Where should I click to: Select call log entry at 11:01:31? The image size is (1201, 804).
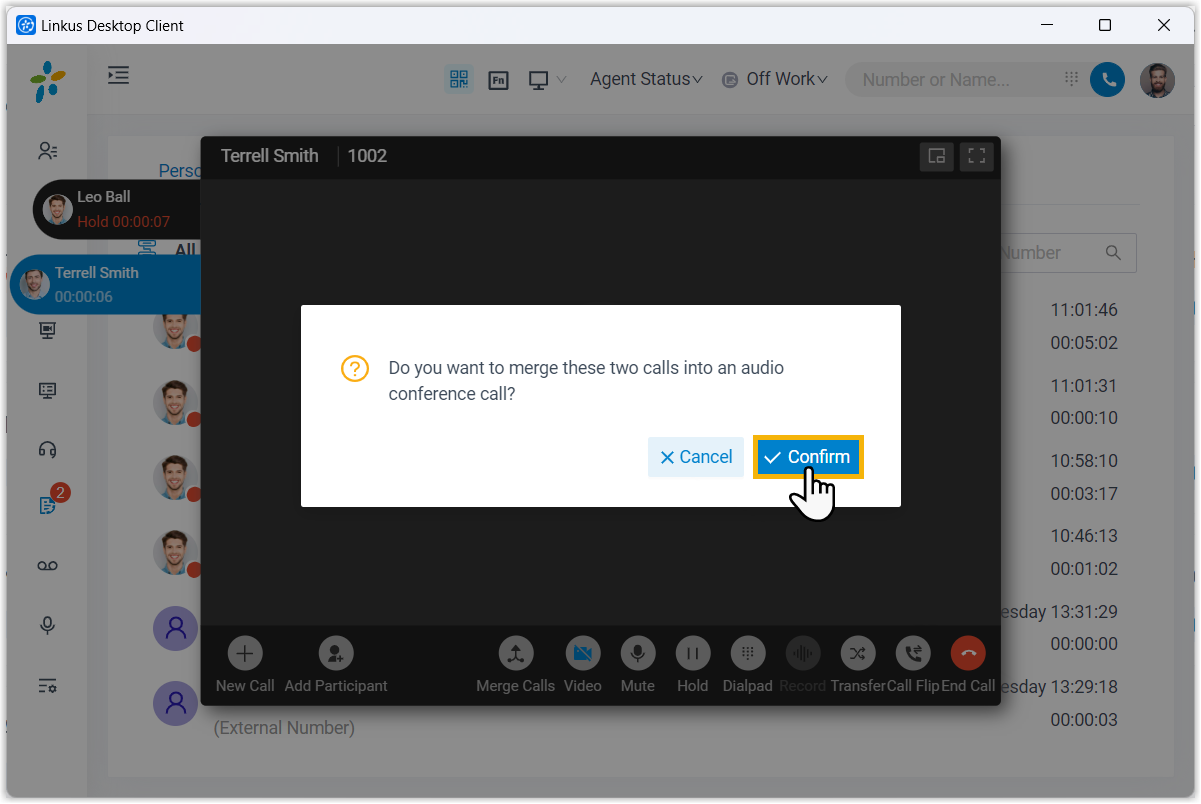click(1084, 385)
